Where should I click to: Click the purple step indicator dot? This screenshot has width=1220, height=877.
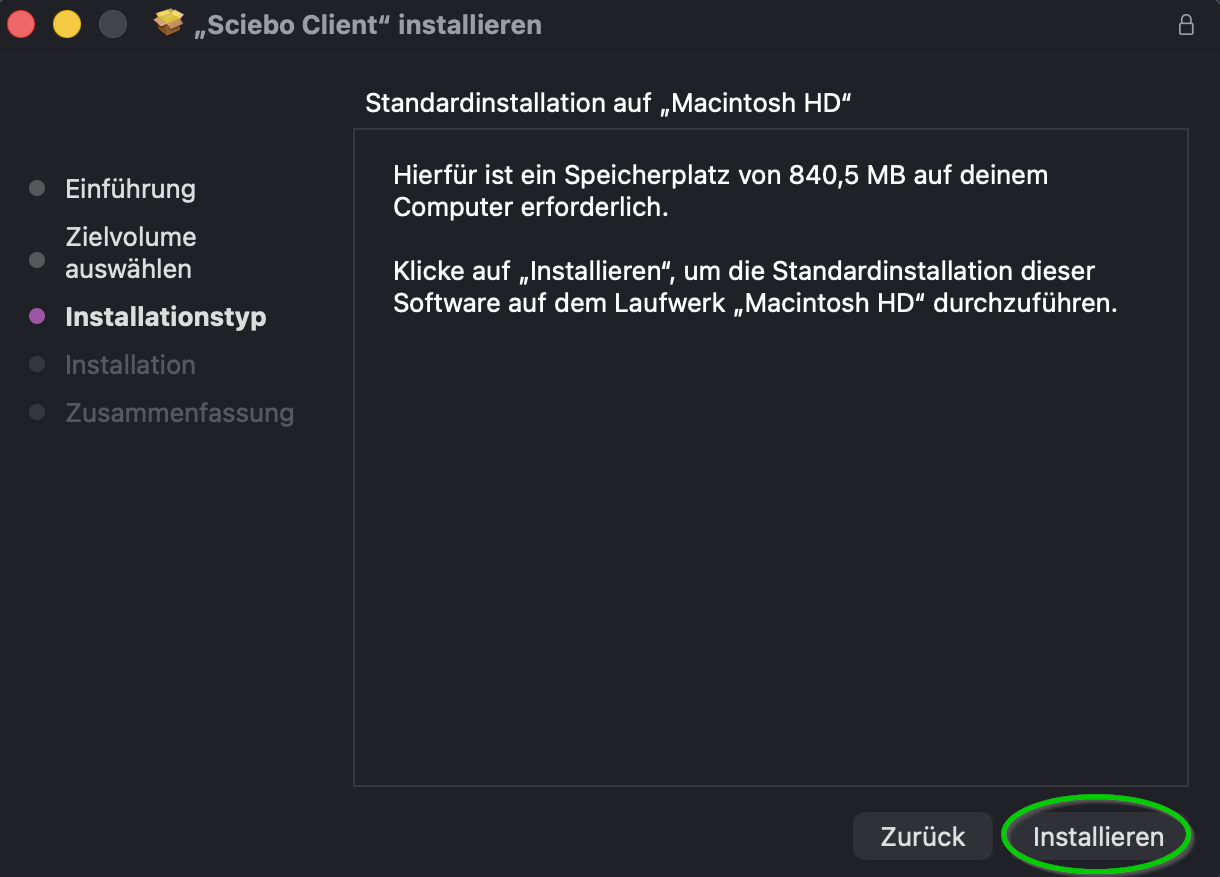(38, 317)
